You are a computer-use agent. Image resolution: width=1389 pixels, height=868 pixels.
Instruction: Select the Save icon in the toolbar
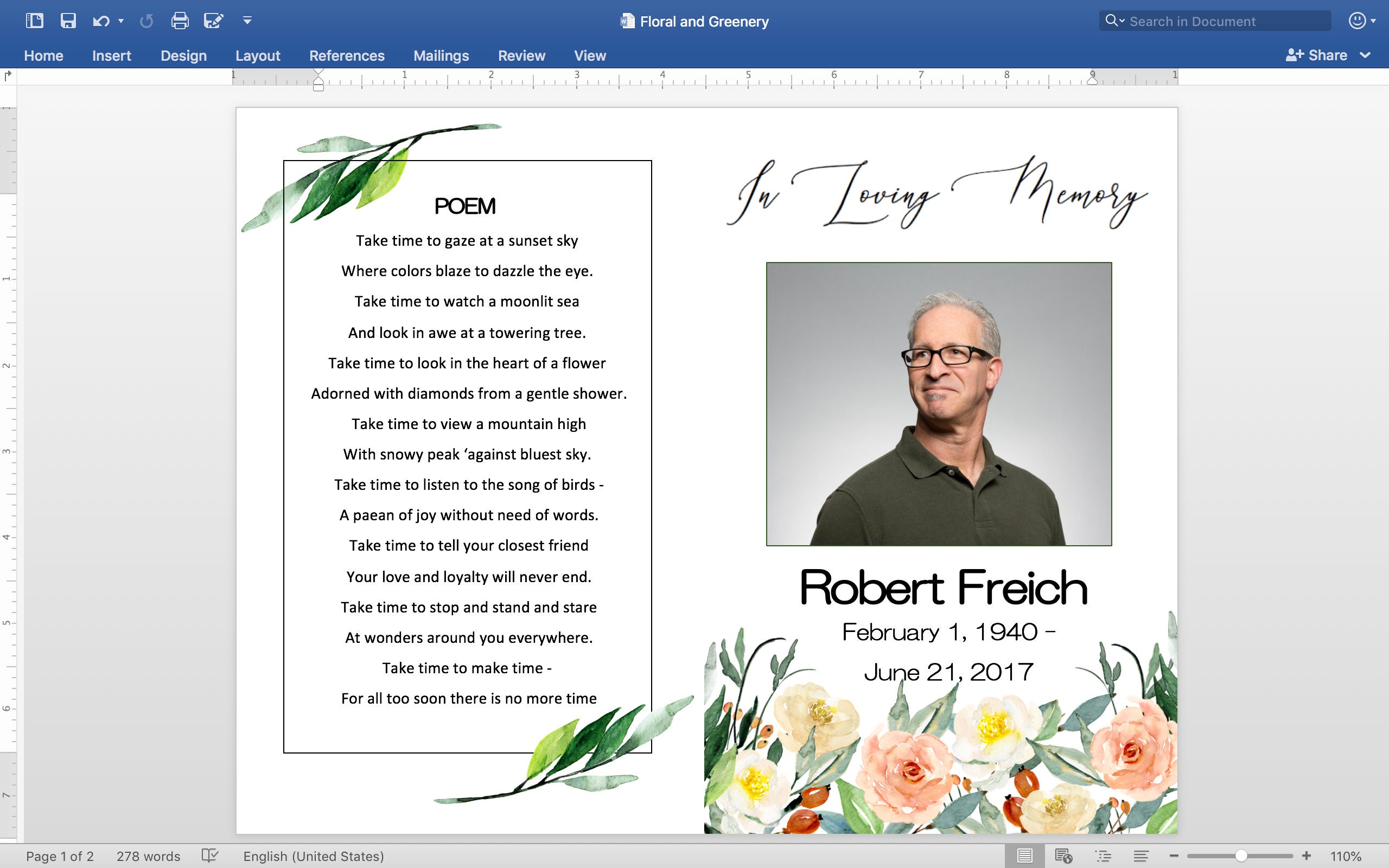pos(69,20)
